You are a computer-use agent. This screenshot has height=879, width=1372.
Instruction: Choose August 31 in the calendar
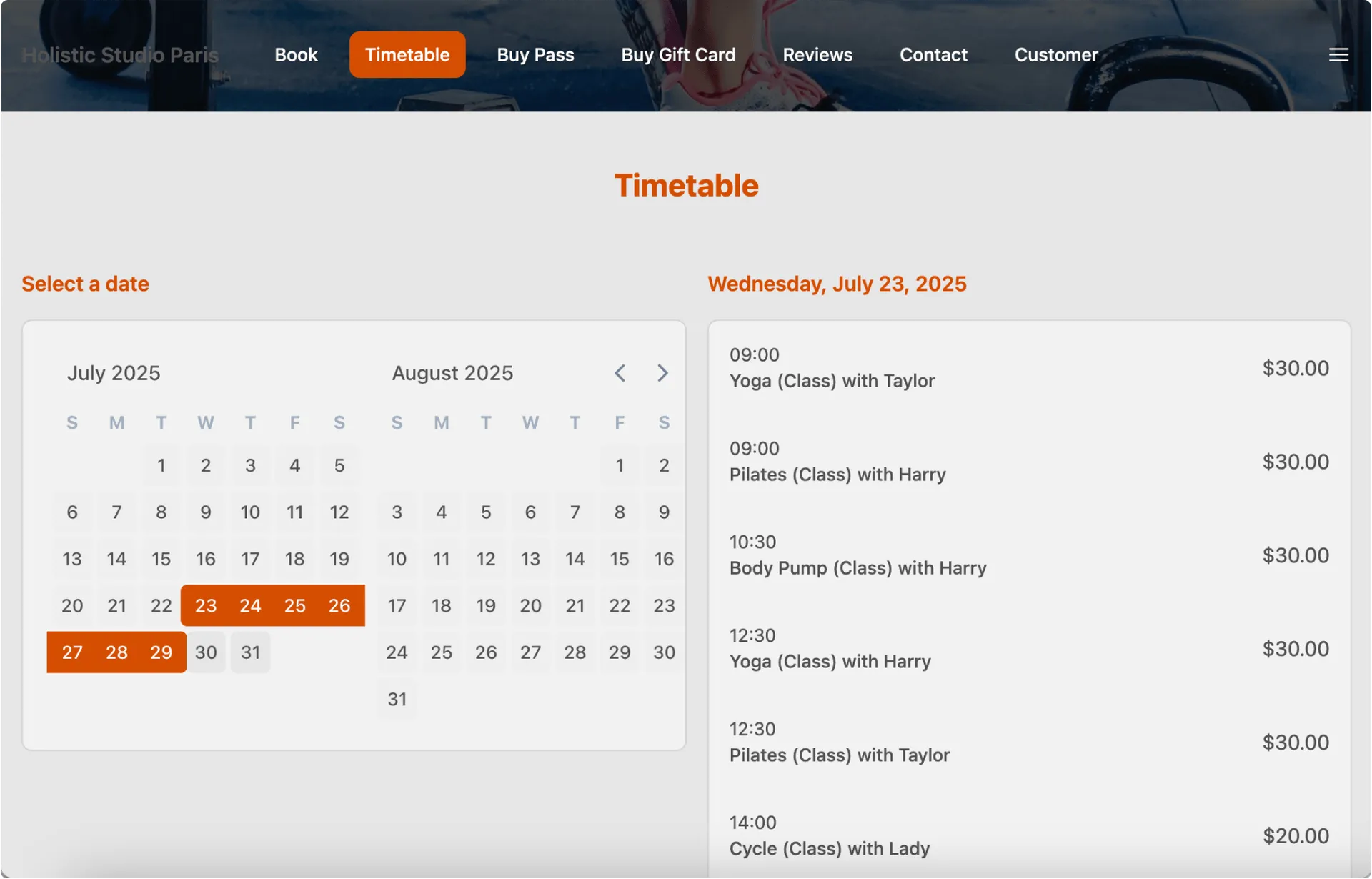click(397, 699)
